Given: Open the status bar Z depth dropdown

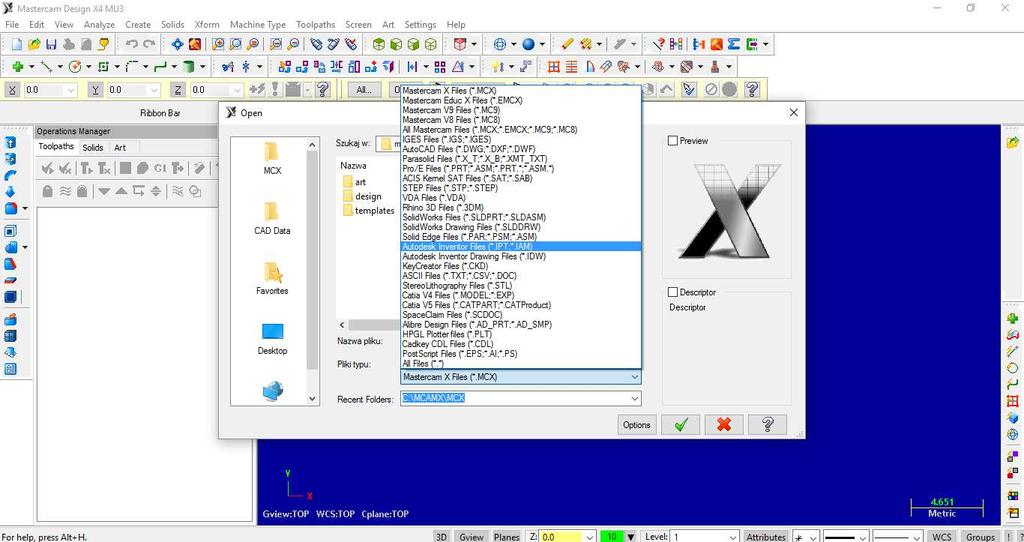Looking at the screenshot, I should [590, 537].
